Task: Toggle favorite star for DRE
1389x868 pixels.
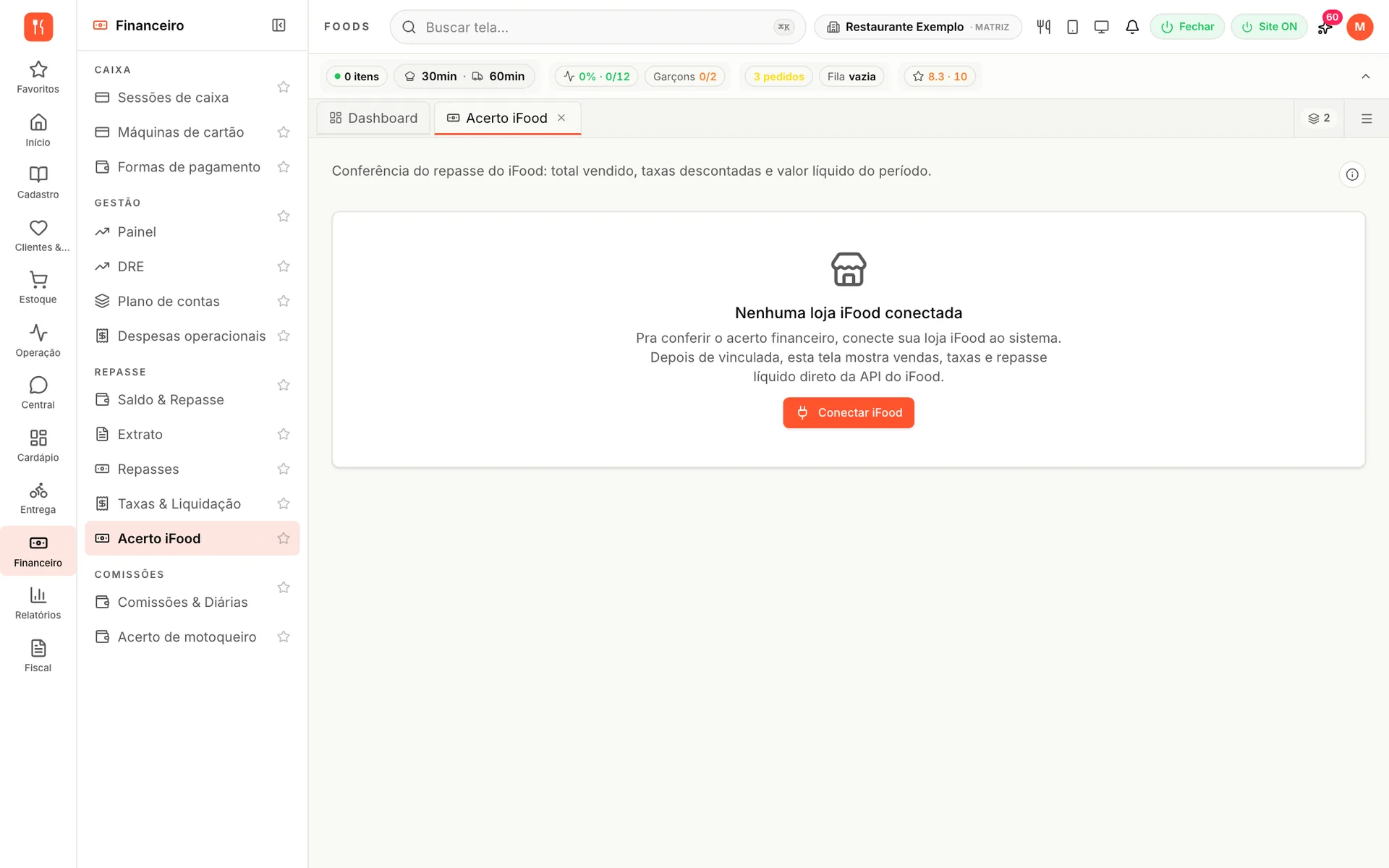Action: pos(284,266)
